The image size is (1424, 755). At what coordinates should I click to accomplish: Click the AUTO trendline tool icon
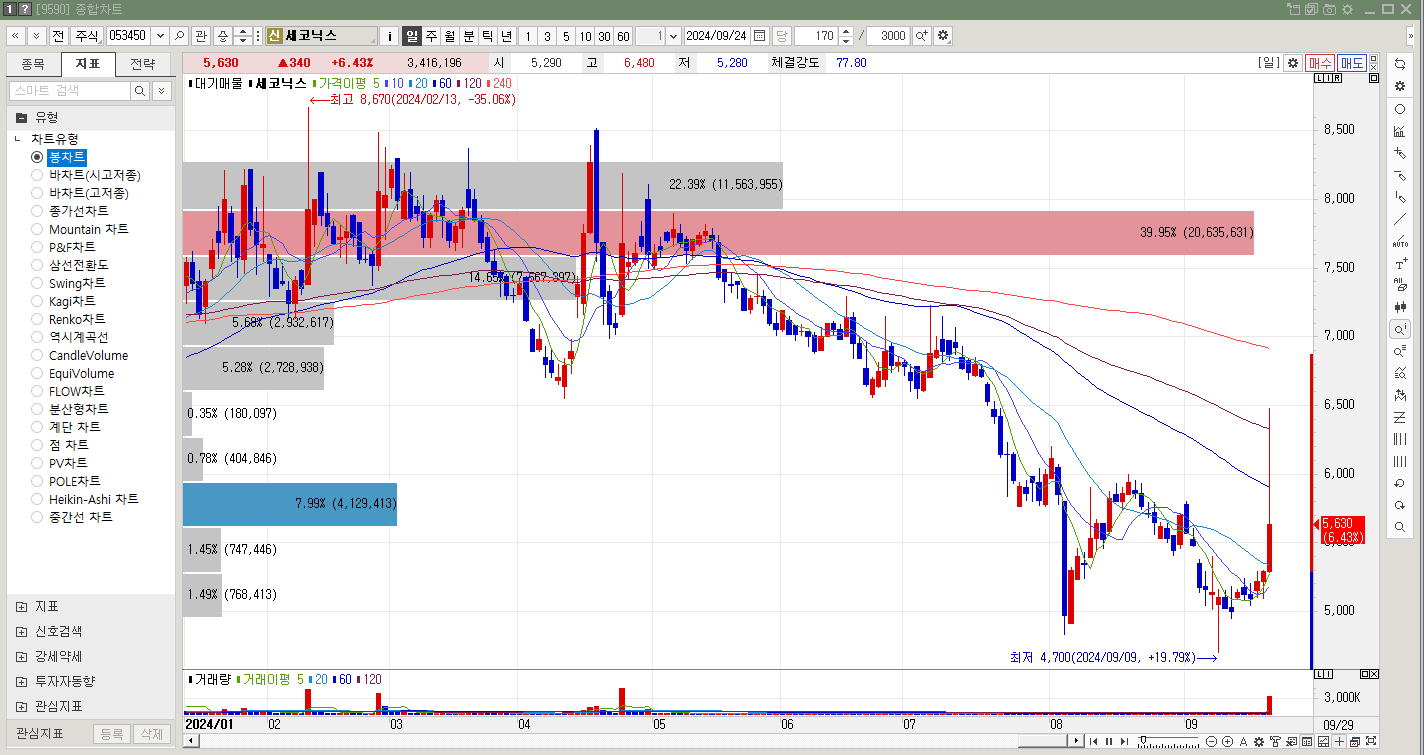click(1400, 241)
